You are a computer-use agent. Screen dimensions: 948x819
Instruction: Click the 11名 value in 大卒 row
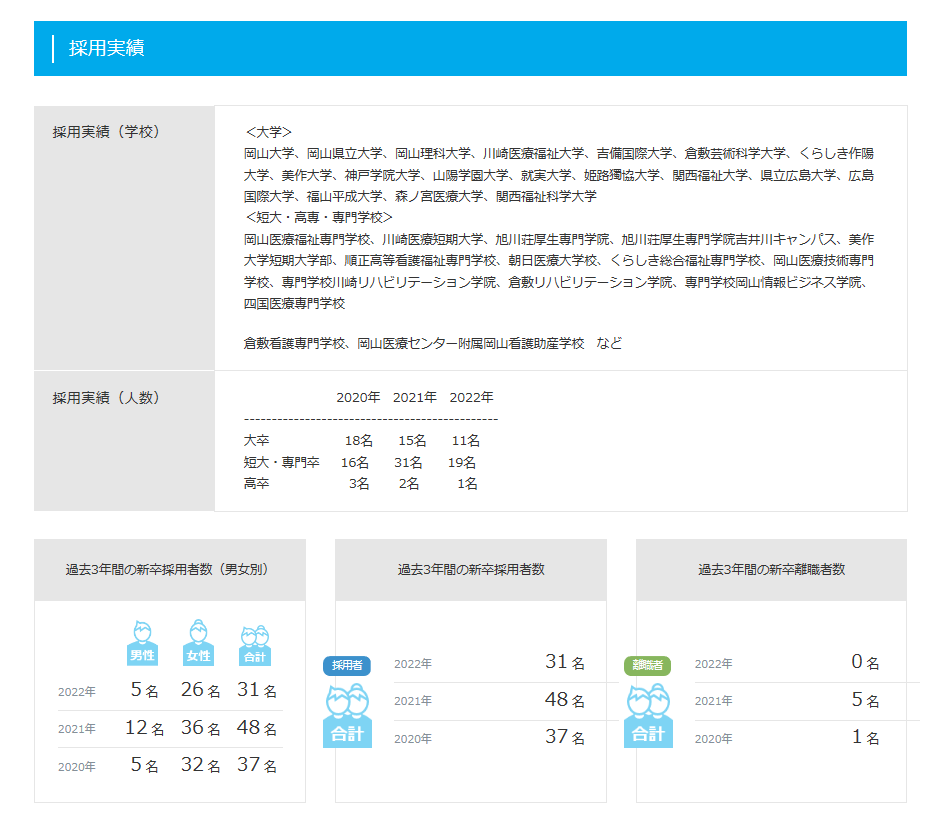coord(466,441)
